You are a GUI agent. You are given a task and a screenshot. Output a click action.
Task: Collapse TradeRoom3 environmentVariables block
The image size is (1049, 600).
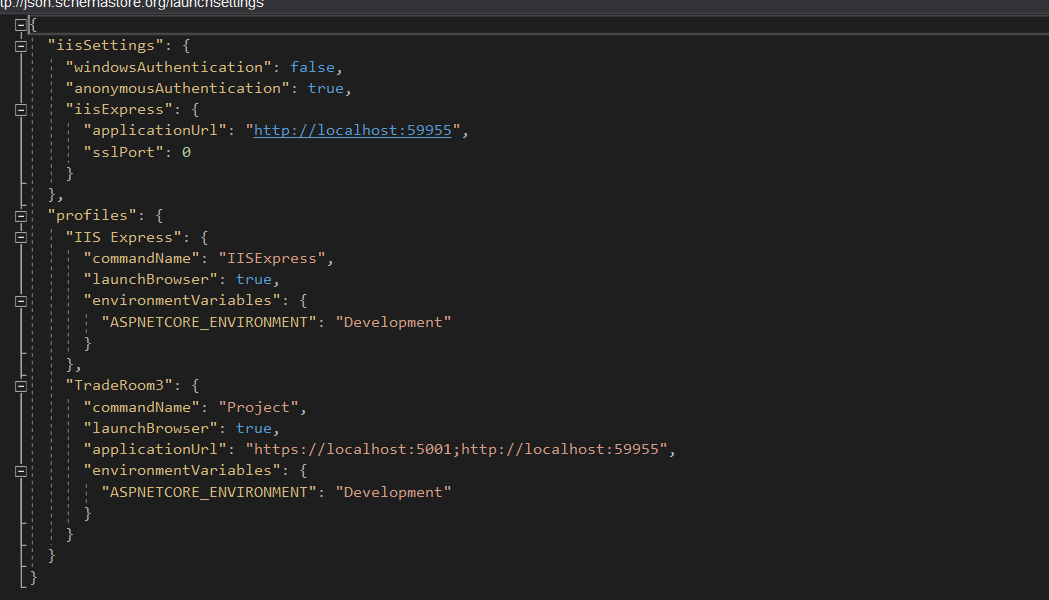21,471
